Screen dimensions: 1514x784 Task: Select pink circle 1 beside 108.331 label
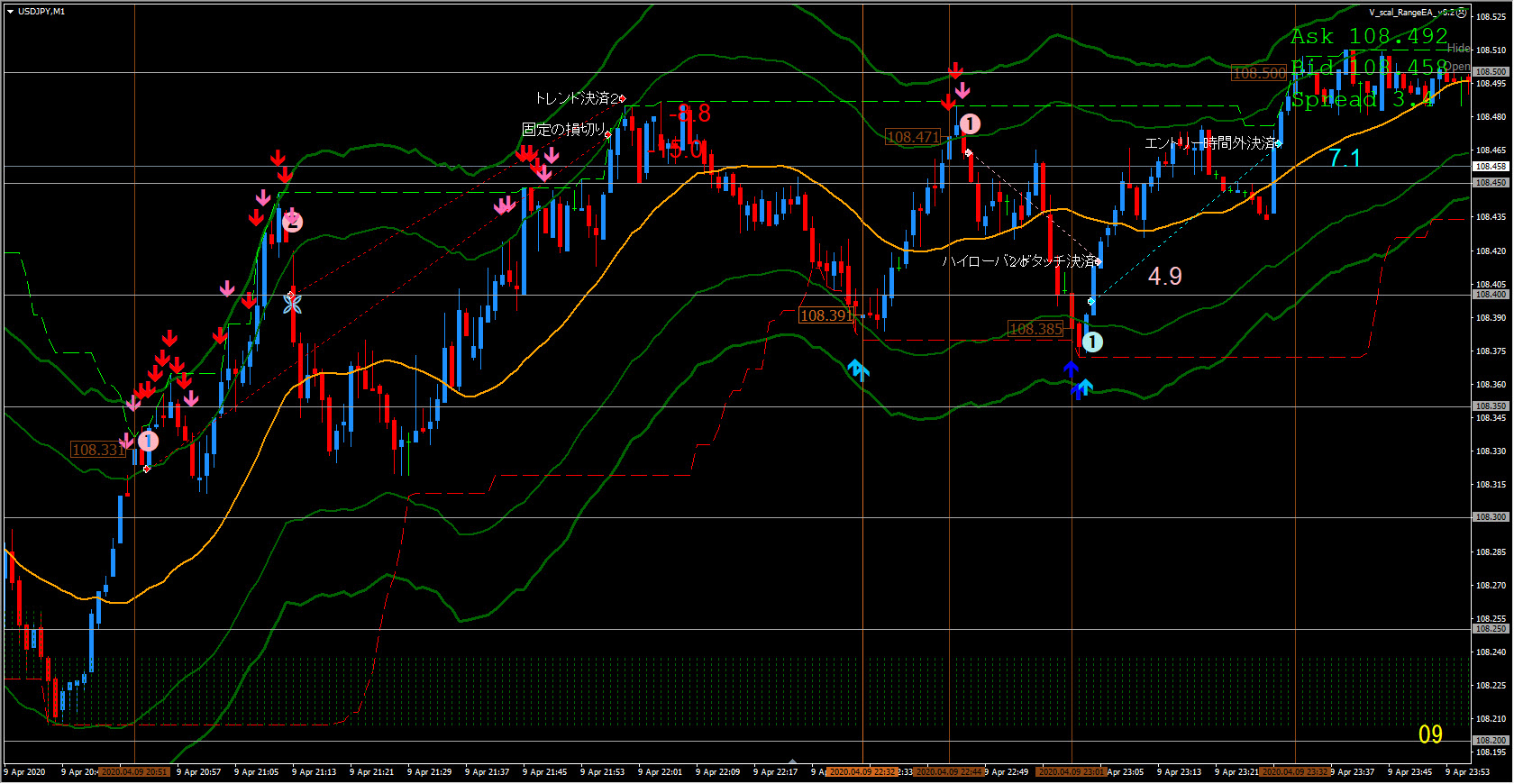pos(148,441)
